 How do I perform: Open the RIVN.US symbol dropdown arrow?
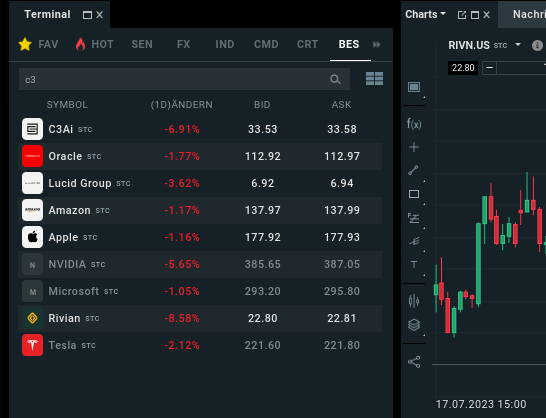518,45
